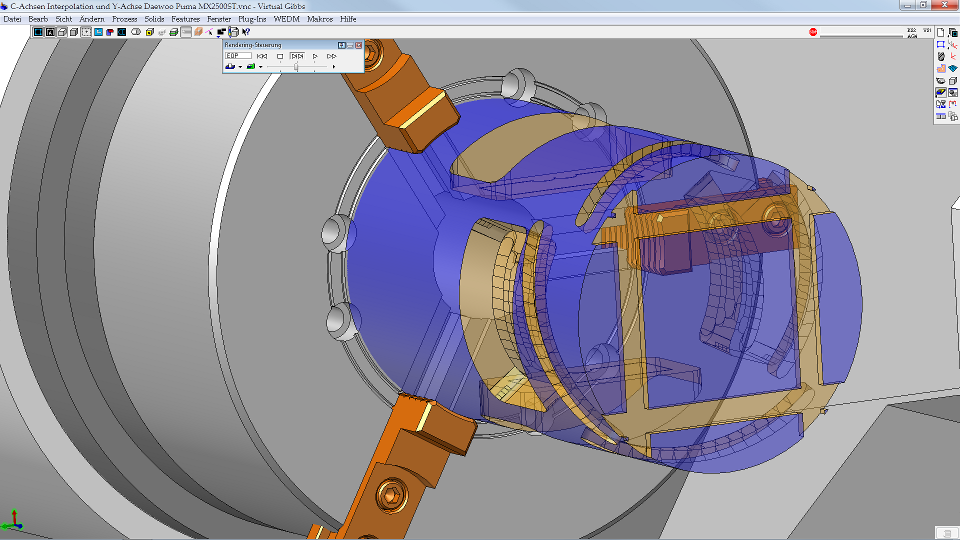Open the Plug-Ins menu
Image resolution: width=960 pixels, height=540 pixels.
click(252, 19)
